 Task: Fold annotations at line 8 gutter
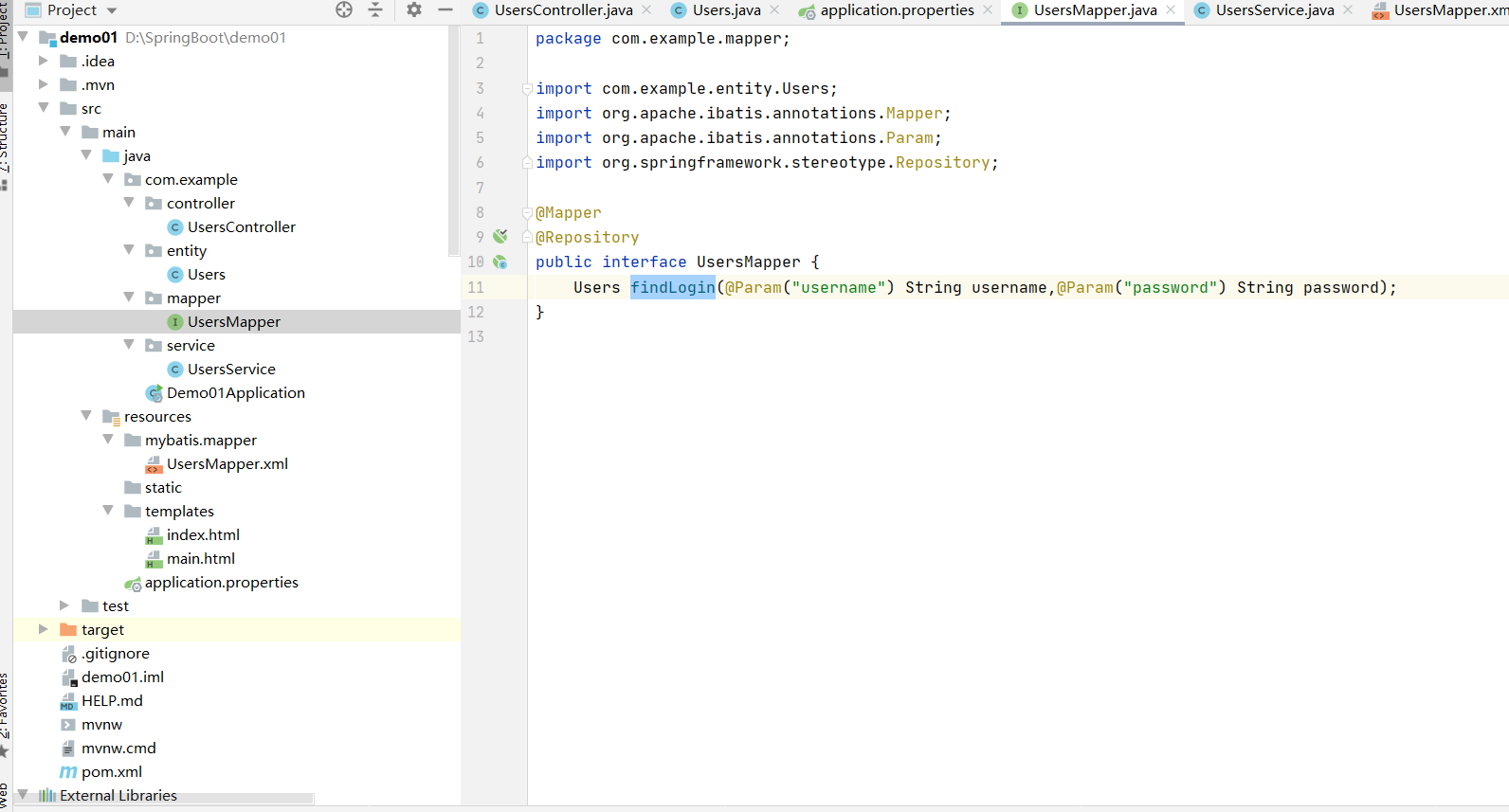pyautogui.click(x=527, y=213)
